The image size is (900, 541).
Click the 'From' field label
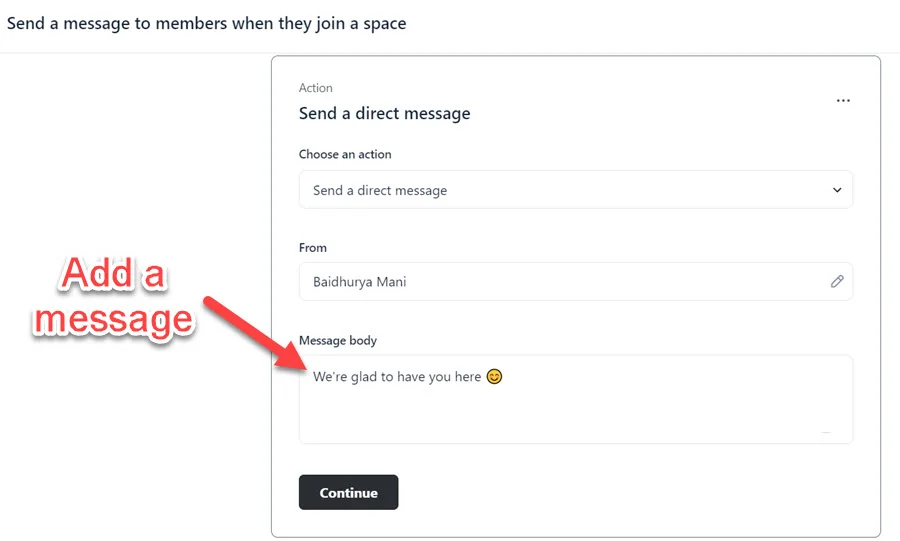point(313,247)
